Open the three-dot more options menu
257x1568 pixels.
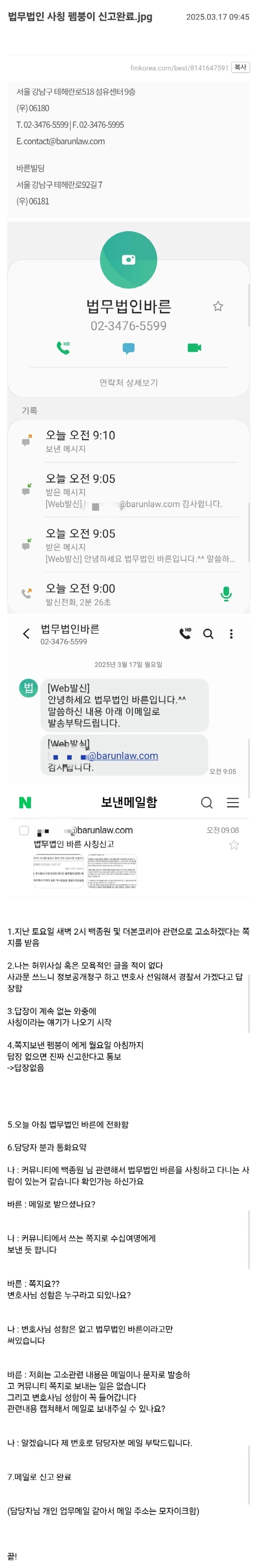click(231, 634)
